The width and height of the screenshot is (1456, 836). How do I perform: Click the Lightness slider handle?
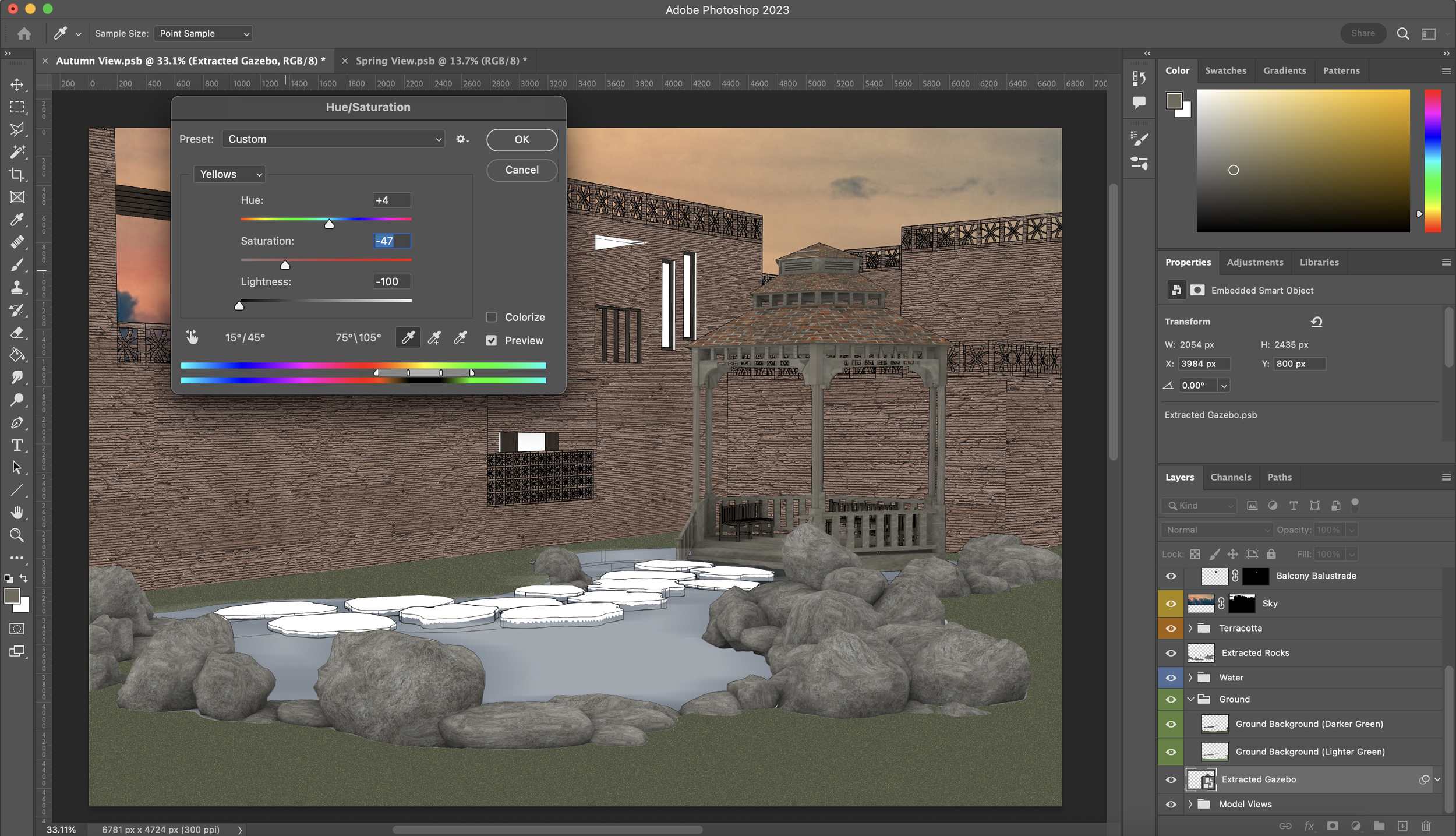click(239, 306)
